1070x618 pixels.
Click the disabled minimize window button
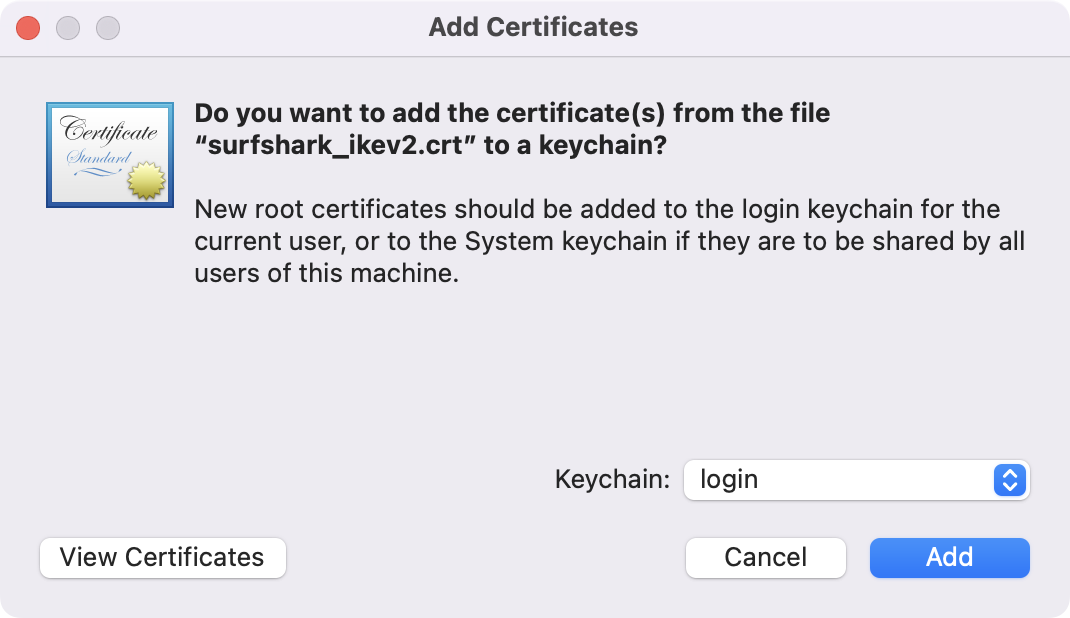tap(68, 28)
